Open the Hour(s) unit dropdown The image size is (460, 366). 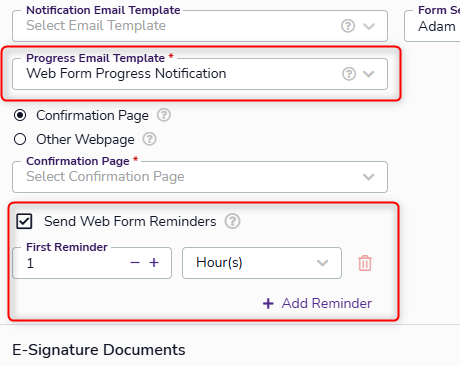click(x=262, y=263)
